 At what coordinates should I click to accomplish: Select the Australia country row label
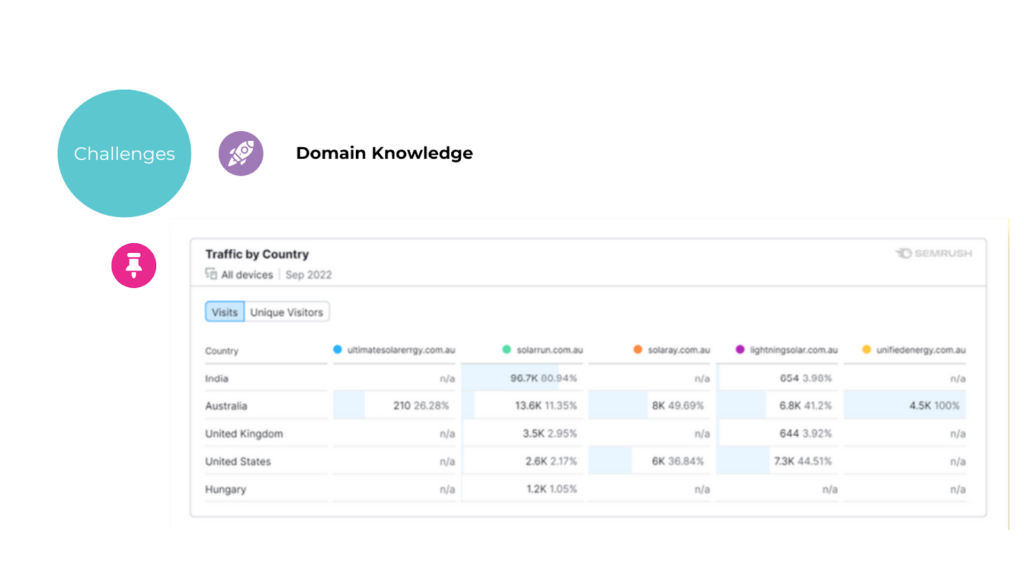point(226,406)
